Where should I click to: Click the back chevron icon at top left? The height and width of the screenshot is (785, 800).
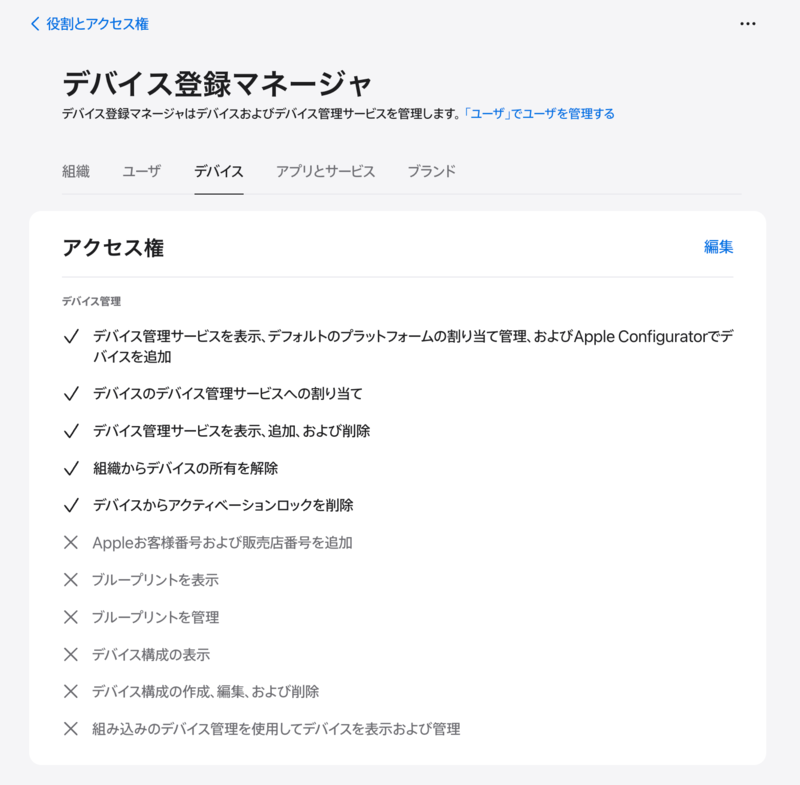click(35, 23)
